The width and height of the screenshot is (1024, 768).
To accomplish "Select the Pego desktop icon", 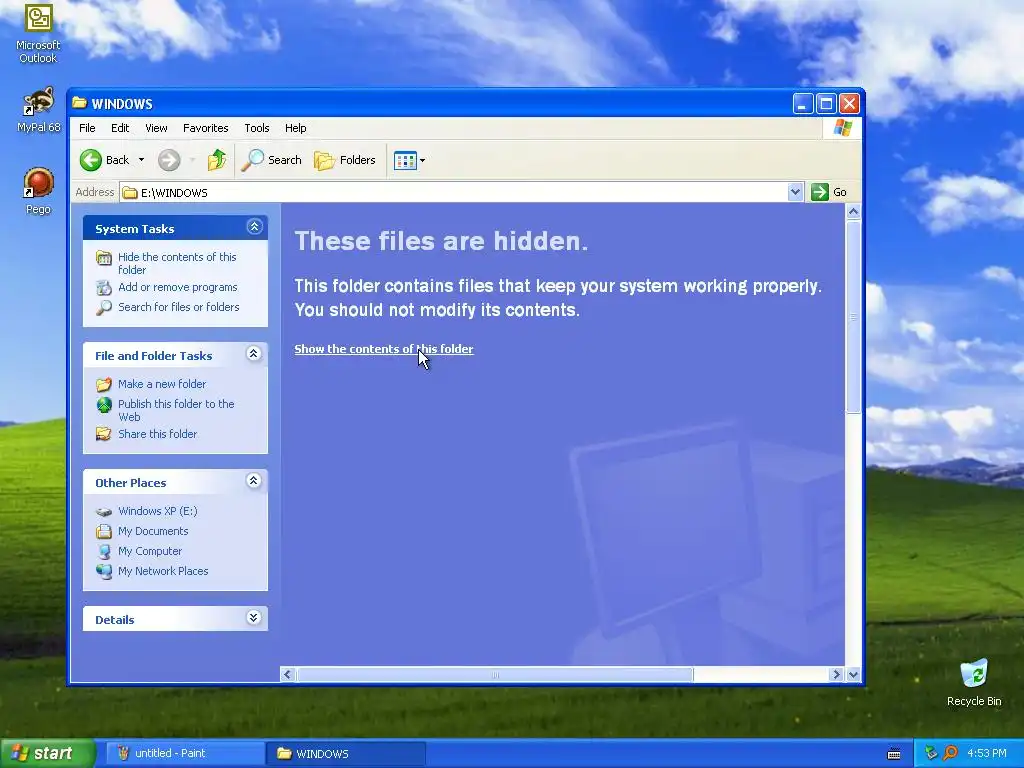I will click(39, 191).
